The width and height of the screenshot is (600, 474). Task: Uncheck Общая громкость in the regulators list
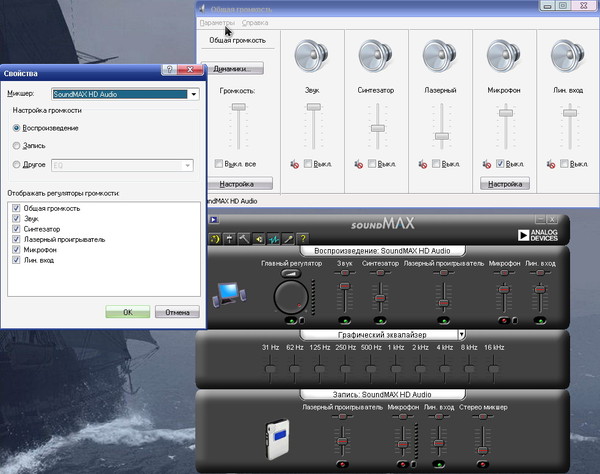coord(16,208)
